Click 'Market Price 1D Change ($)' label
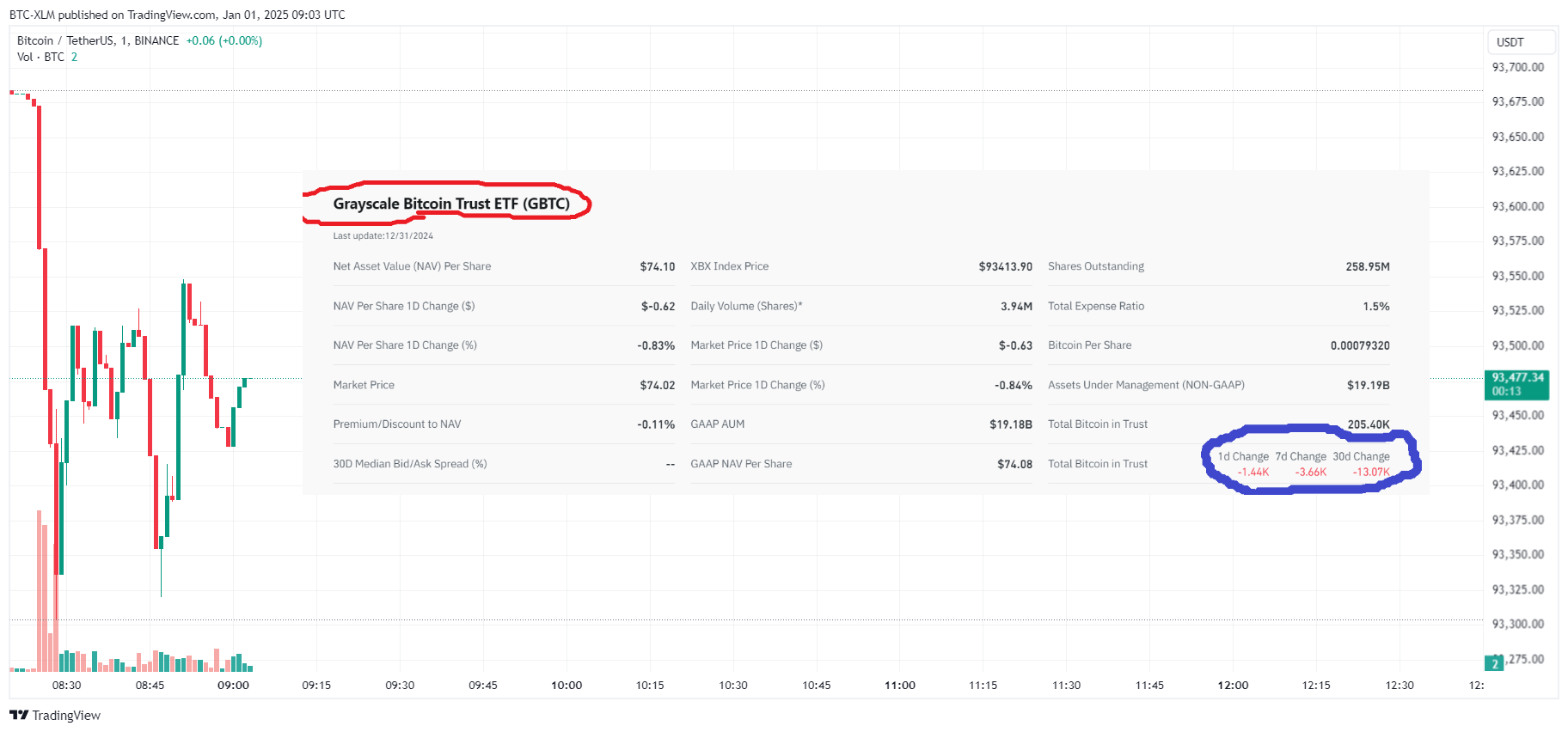The height and width of the screenshot is (732, 1568). [756, 345]
